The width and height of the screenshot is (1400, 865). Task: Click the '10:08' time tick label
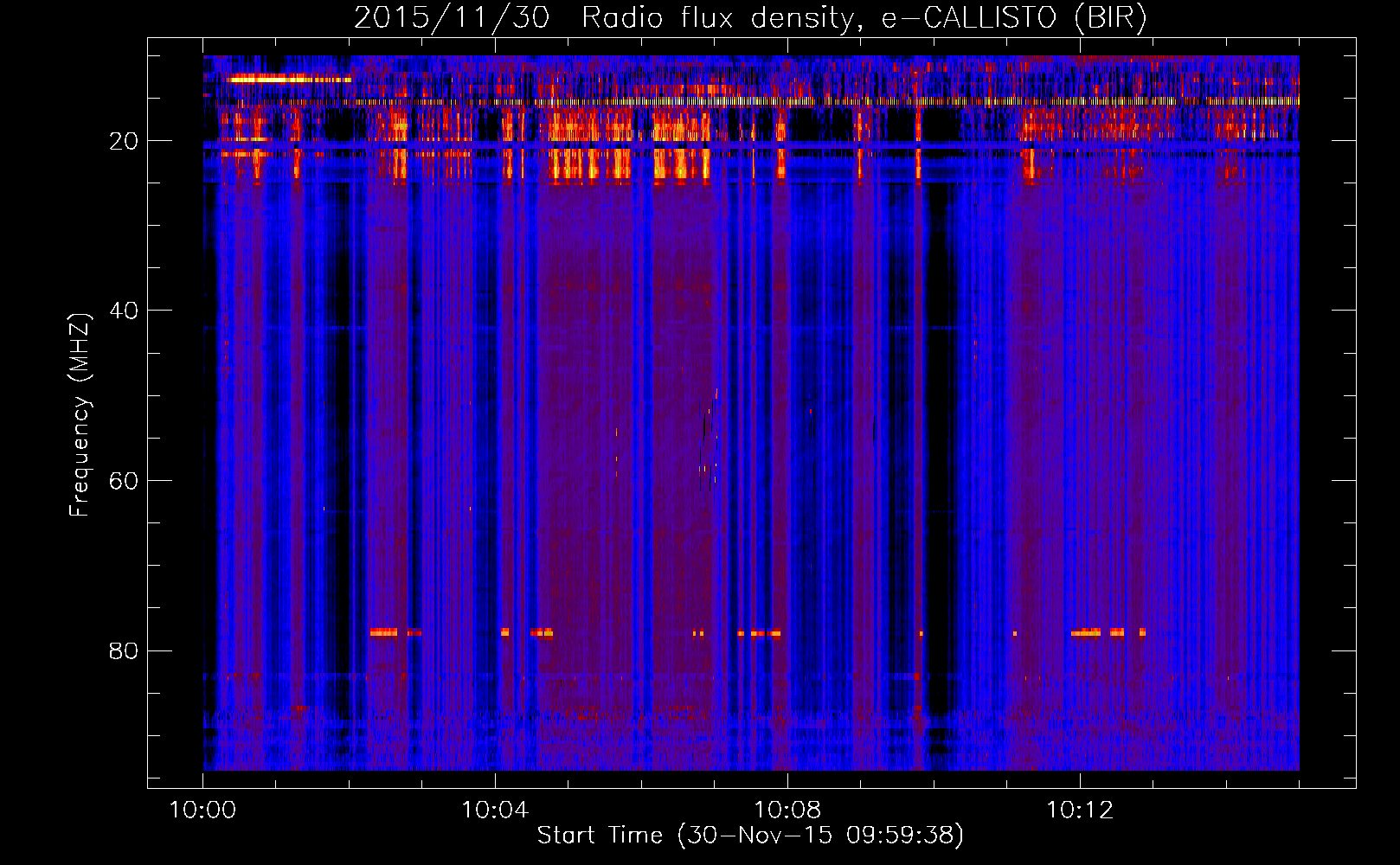787,811
